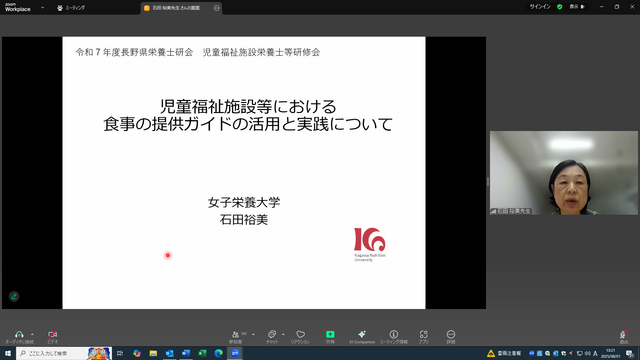Open the Zoom Workplace dropdown chevron
This screenshot has height=360, width=640.
42,7
